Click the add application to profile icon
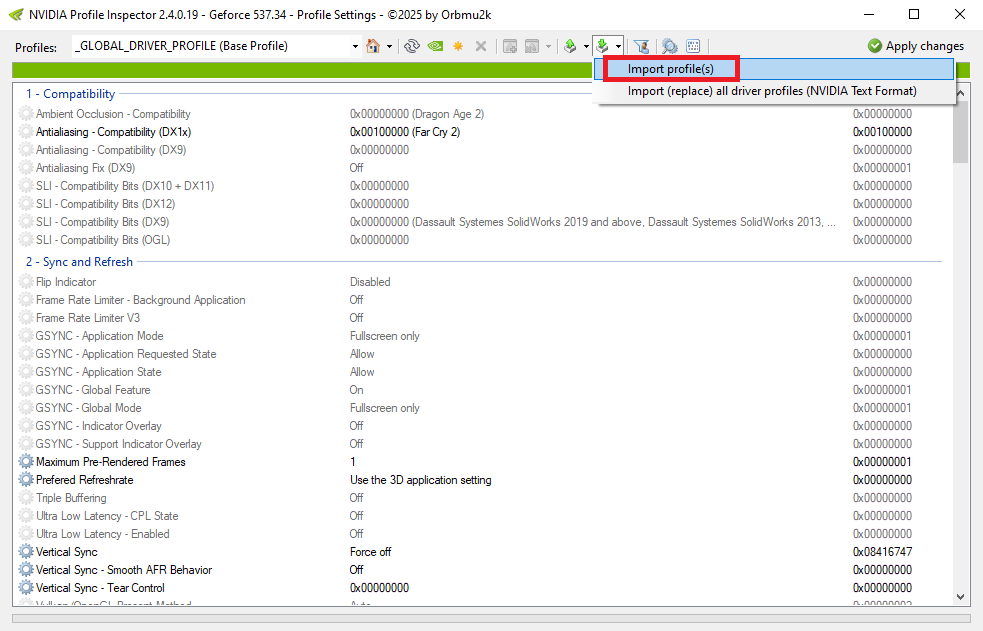Viewport: 983px width, 631px height. pyautogui.click(x=510, y=46)
